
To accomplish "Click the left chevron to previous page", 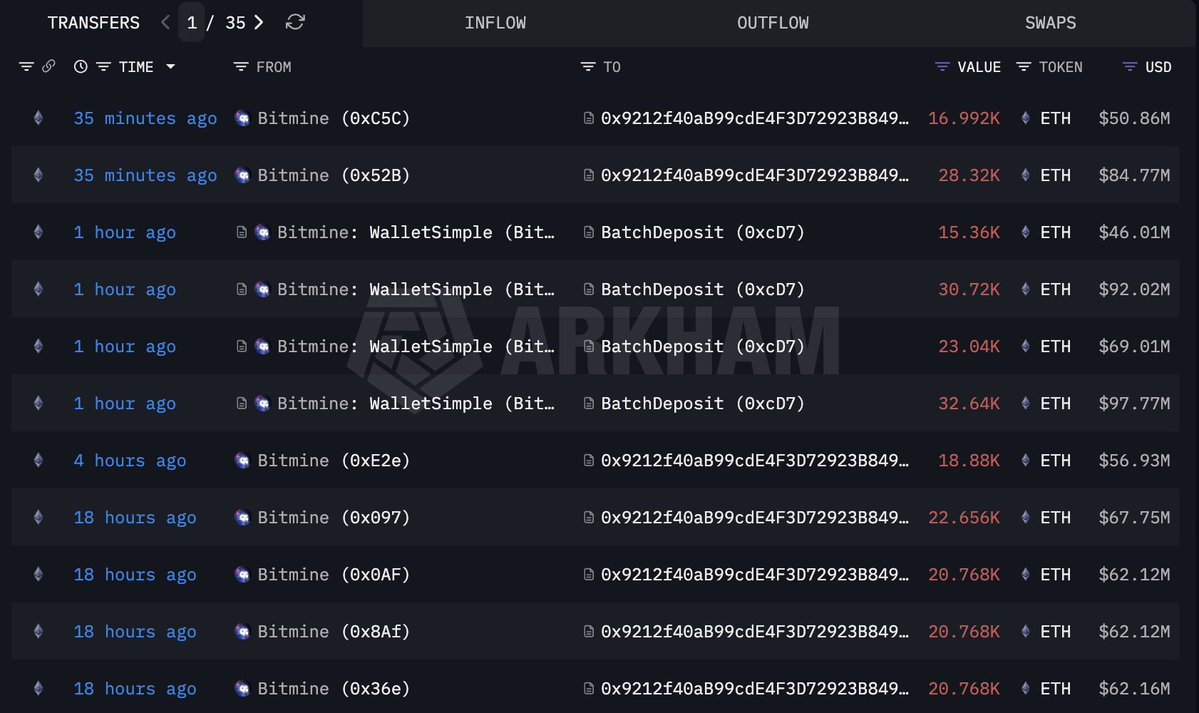I will 165,22.
